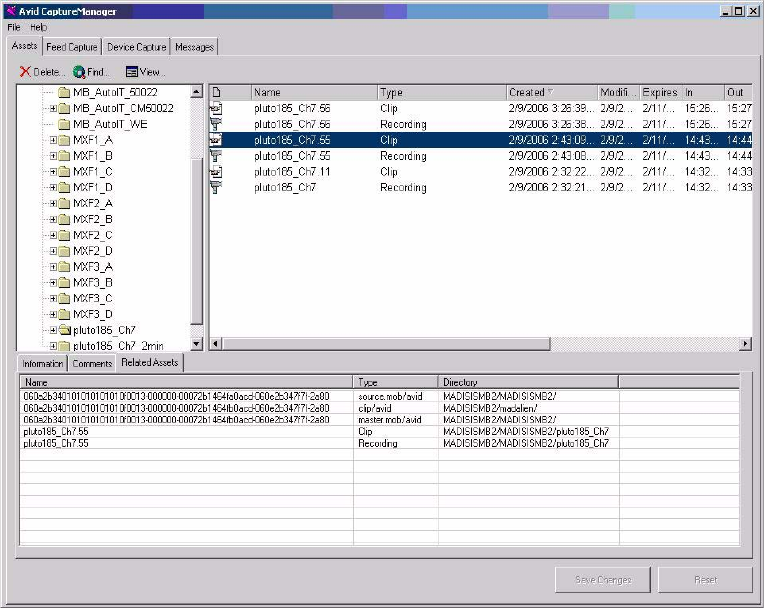Open the File menu
The height and width of the screenshot is (608, 764).
tap(14, 27)
